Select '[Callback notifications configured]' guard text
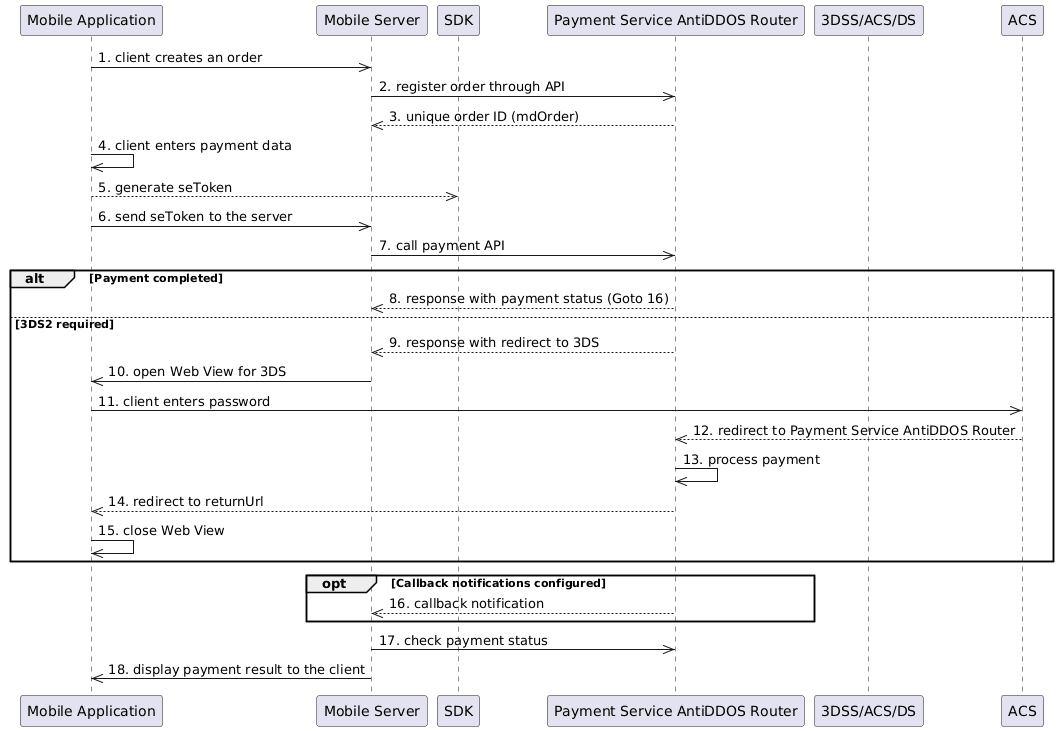This screenshot has height=731, width=1059. click(x=498, y=583)
